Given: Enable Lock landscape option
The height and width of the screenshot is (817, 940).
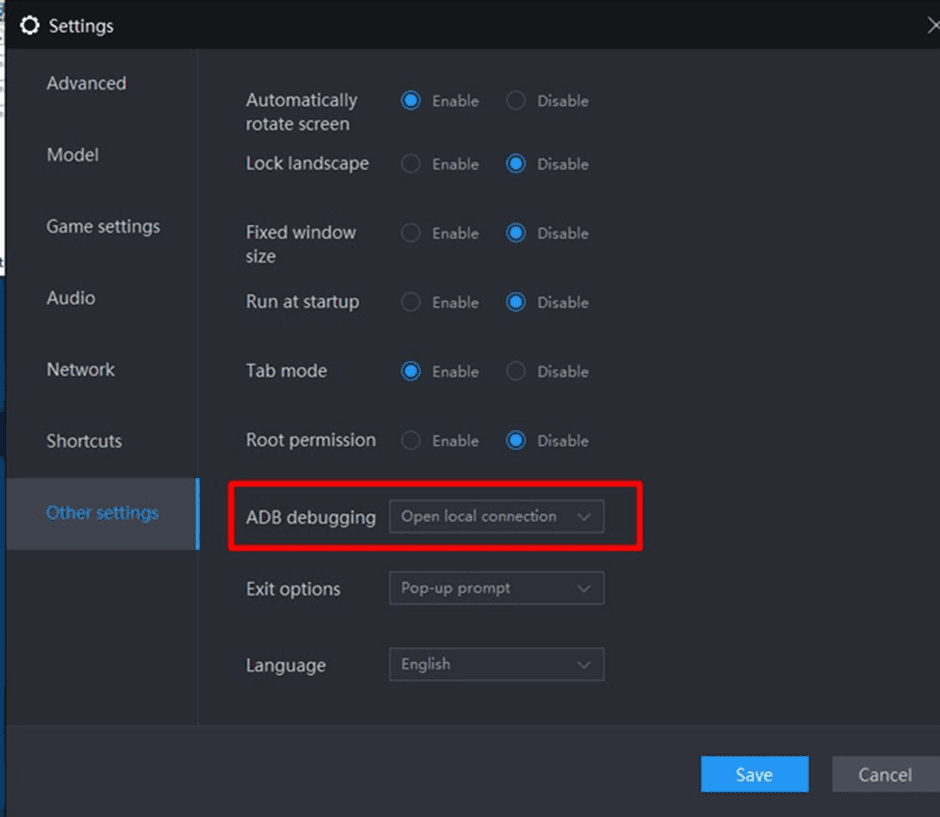Looking at the screenshot, I should tap(411, 164).
